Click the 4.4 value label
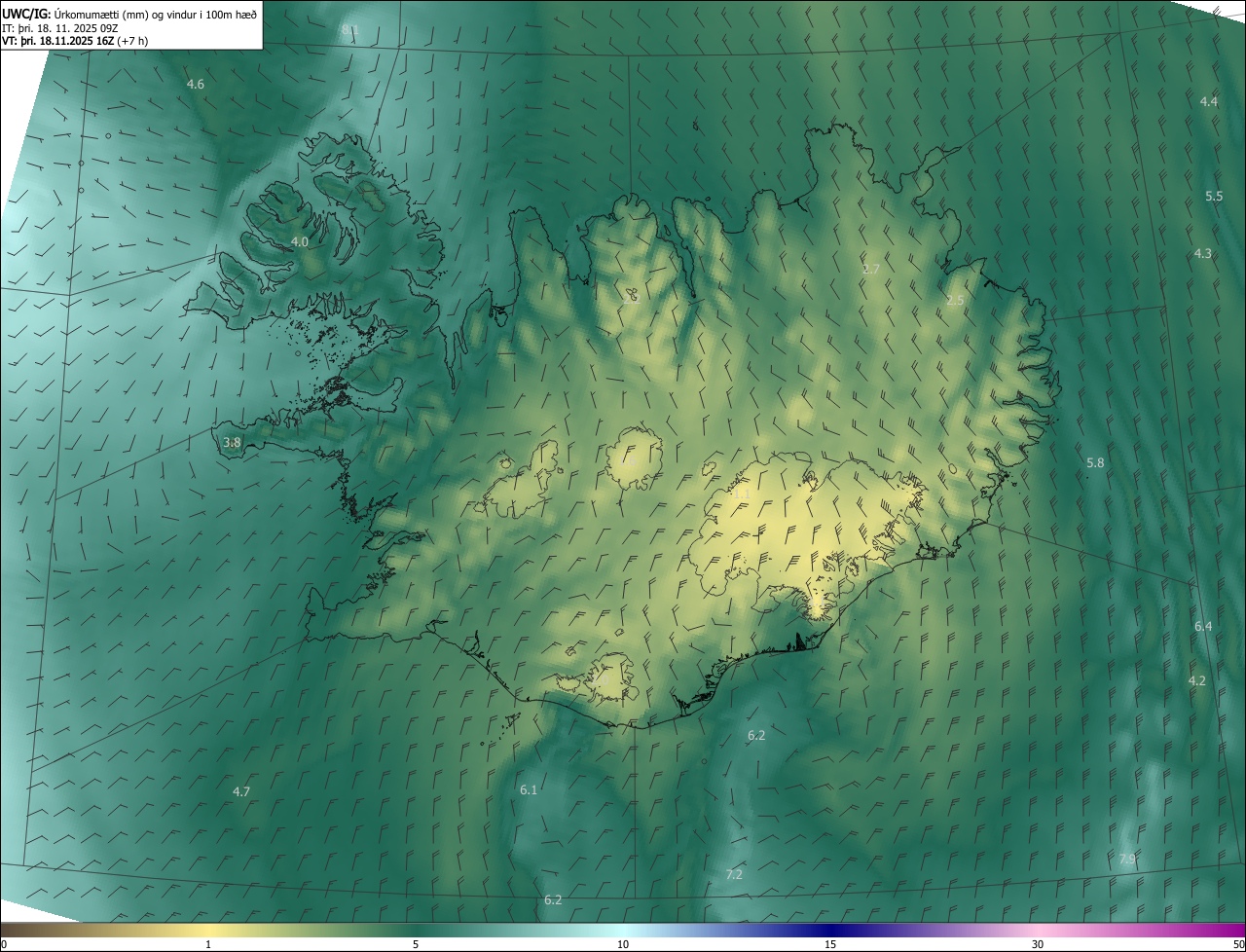Viewport: 1246px width, 952px height. [x=1209, y=102]
